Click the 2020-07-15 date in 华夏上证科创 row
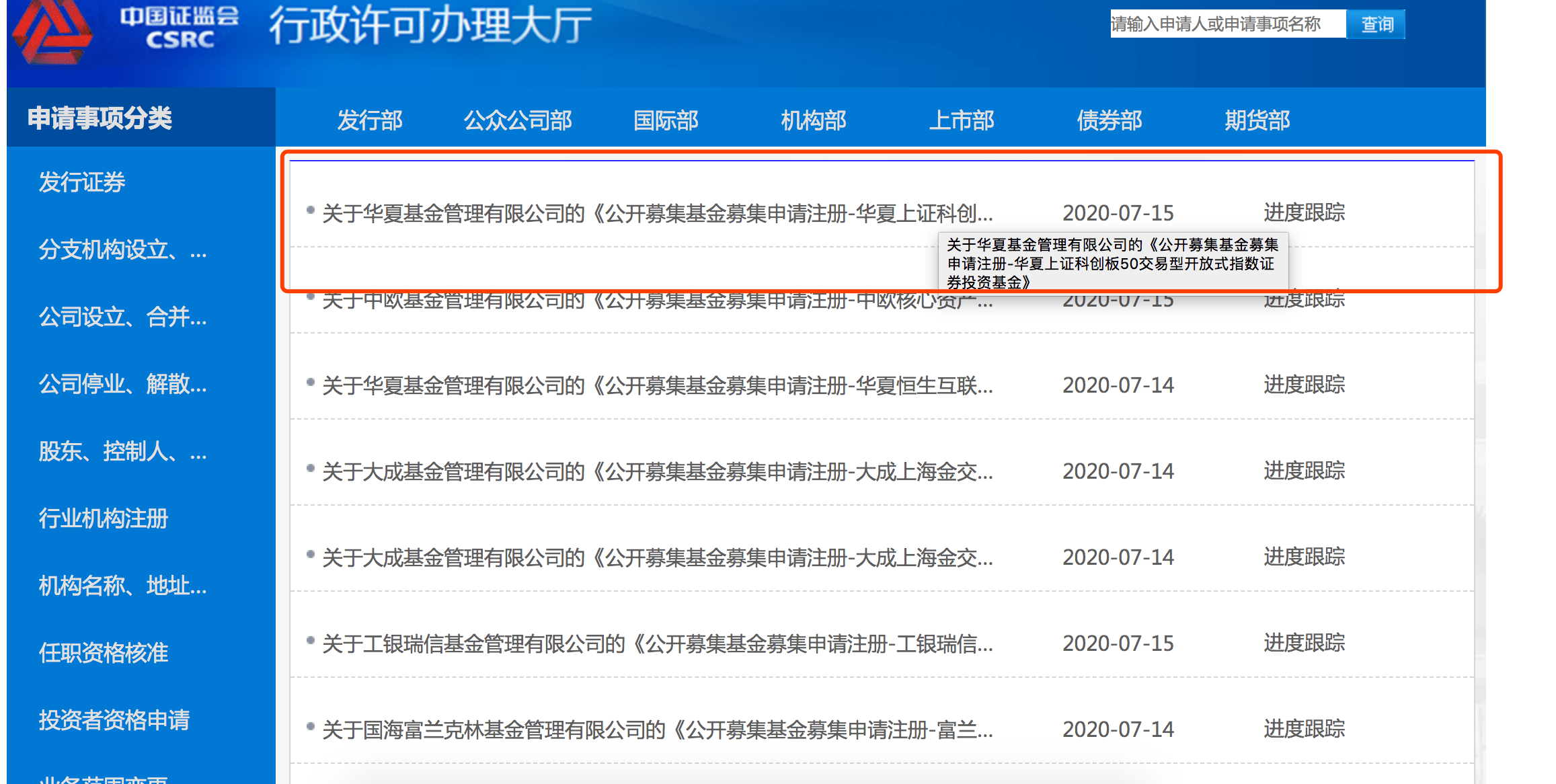The height and width of the screenshot is (784, 1556). click(1118, 213)
